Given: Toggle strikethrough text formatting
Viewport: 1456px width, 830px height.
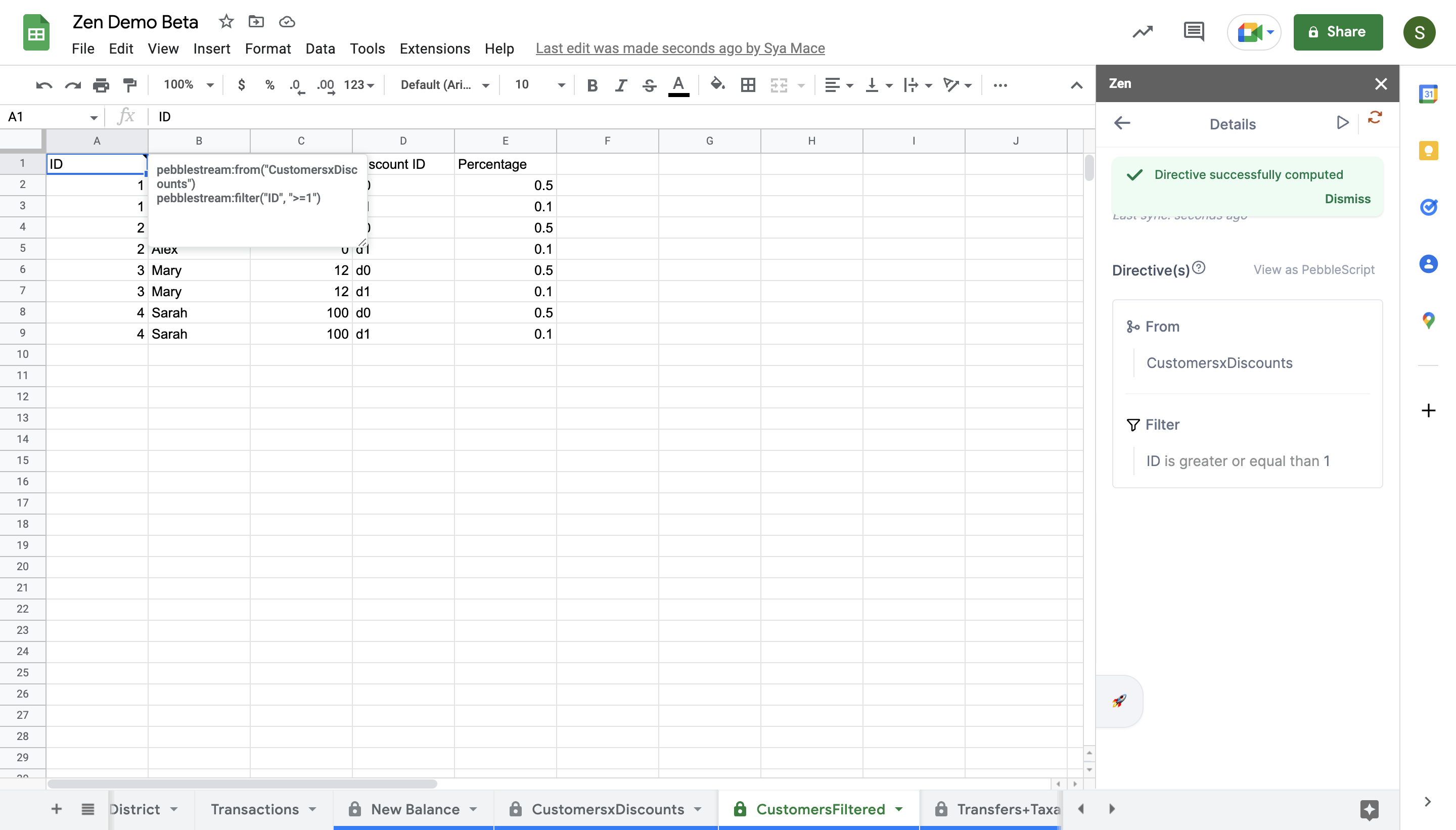Looking at the screenshot, I should coord(649,84).
